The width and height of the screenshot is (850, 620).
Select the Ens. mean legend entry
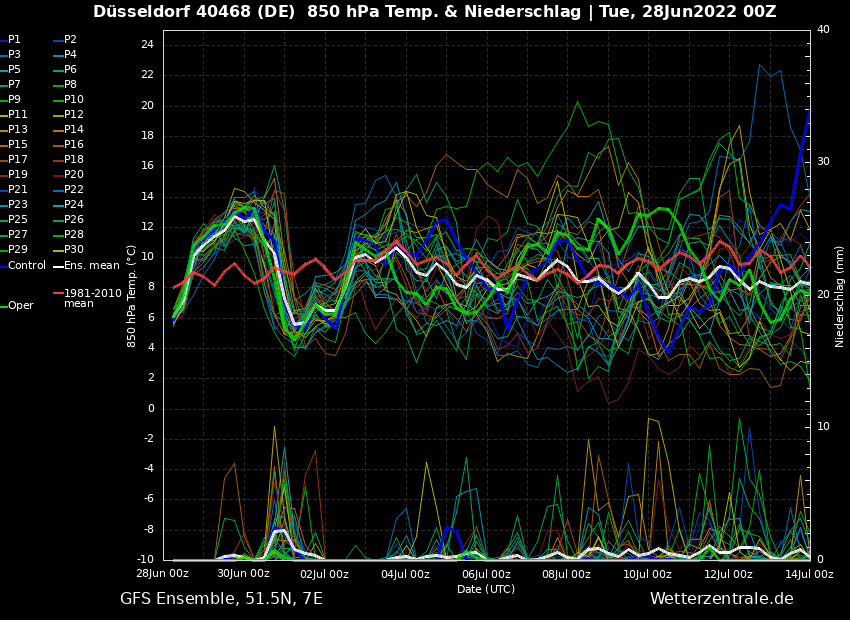click(91, 266)
